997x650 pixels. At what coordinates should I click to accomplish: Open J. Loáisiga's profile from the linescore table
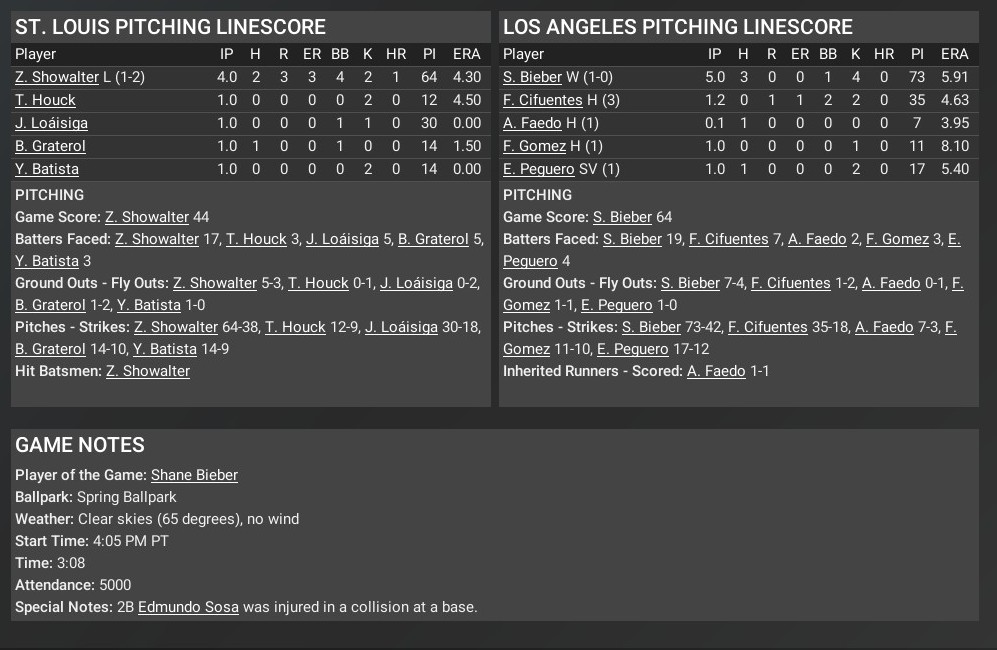coord(51,123)
